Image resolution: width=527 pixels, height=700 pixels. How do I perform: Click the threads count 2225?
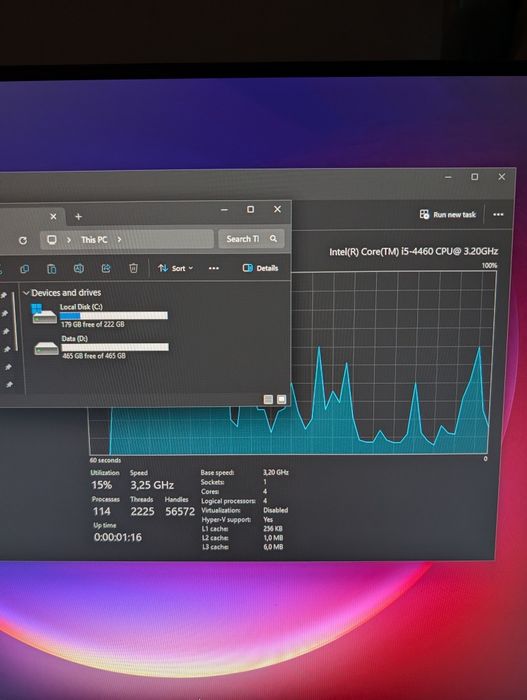tap(142, 512)
